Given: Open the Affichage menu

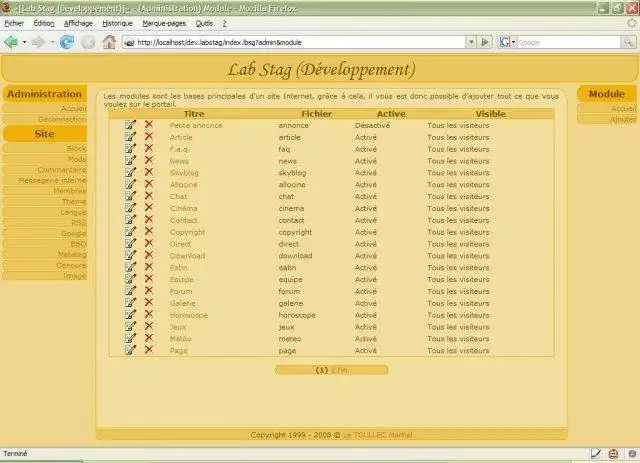Looking at the screenshot, I should (x=78, y=24).
